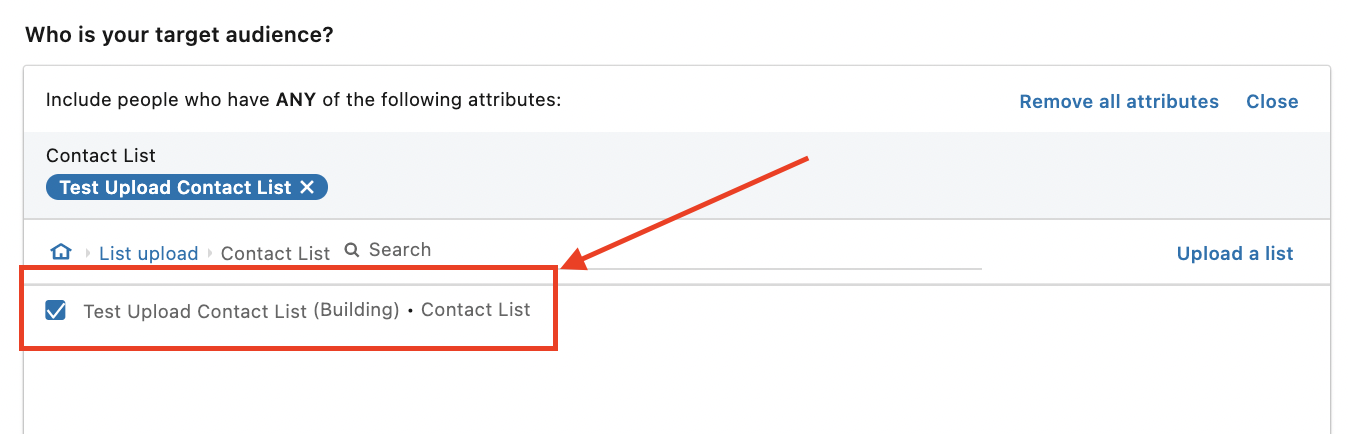
Task: Close the attribute selection panel
Action: [1272, 101]
